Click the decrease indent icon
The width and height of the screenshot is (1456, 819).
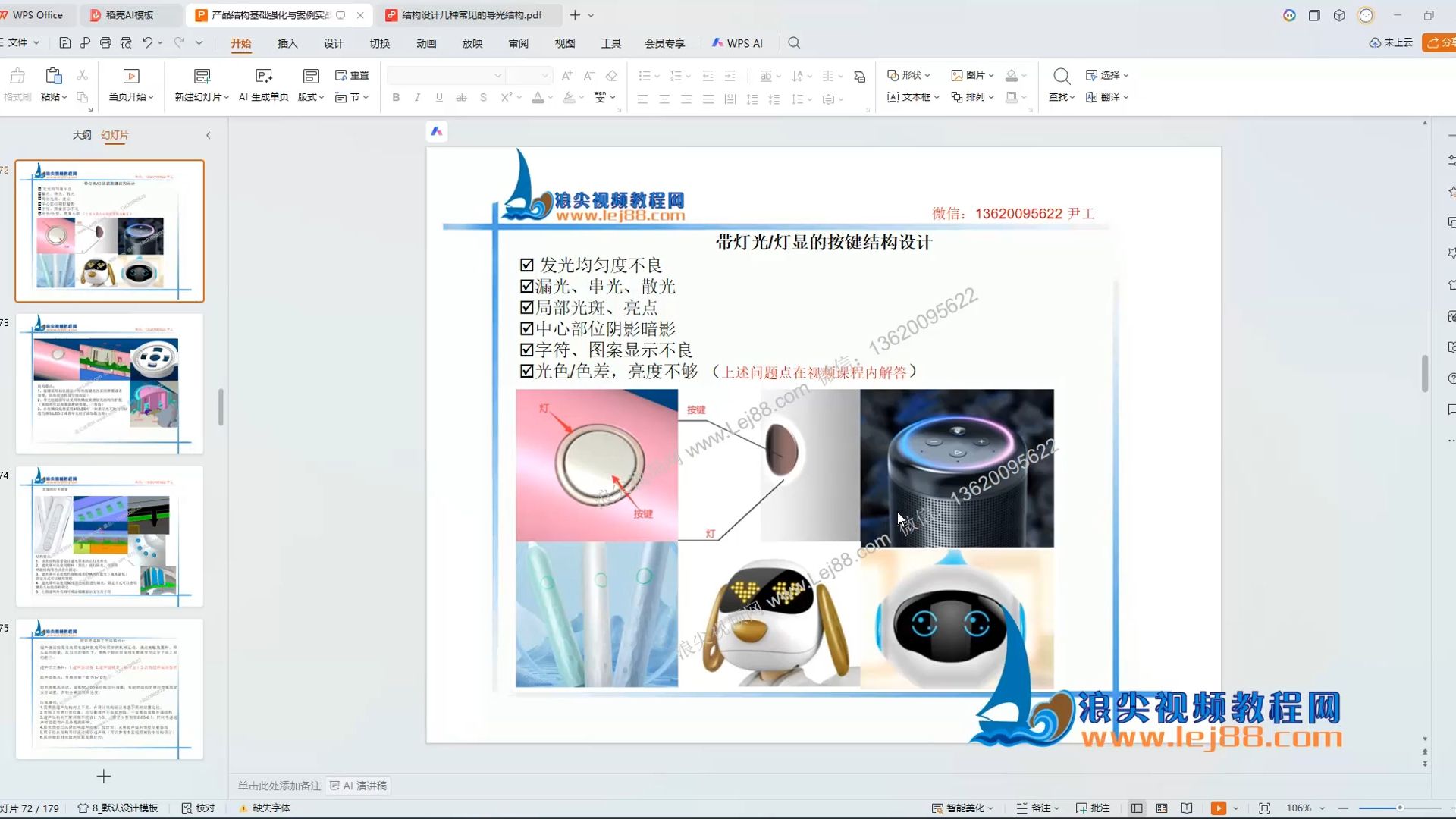pos(708,75)
